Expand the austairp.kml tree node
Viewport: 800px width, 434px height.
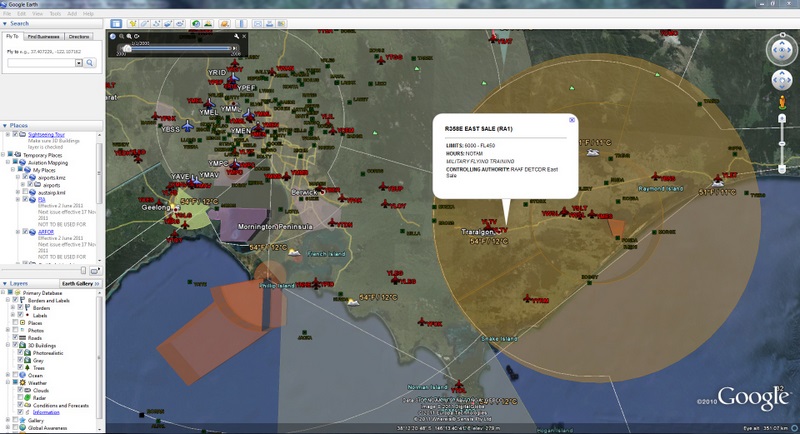point(18,193)
